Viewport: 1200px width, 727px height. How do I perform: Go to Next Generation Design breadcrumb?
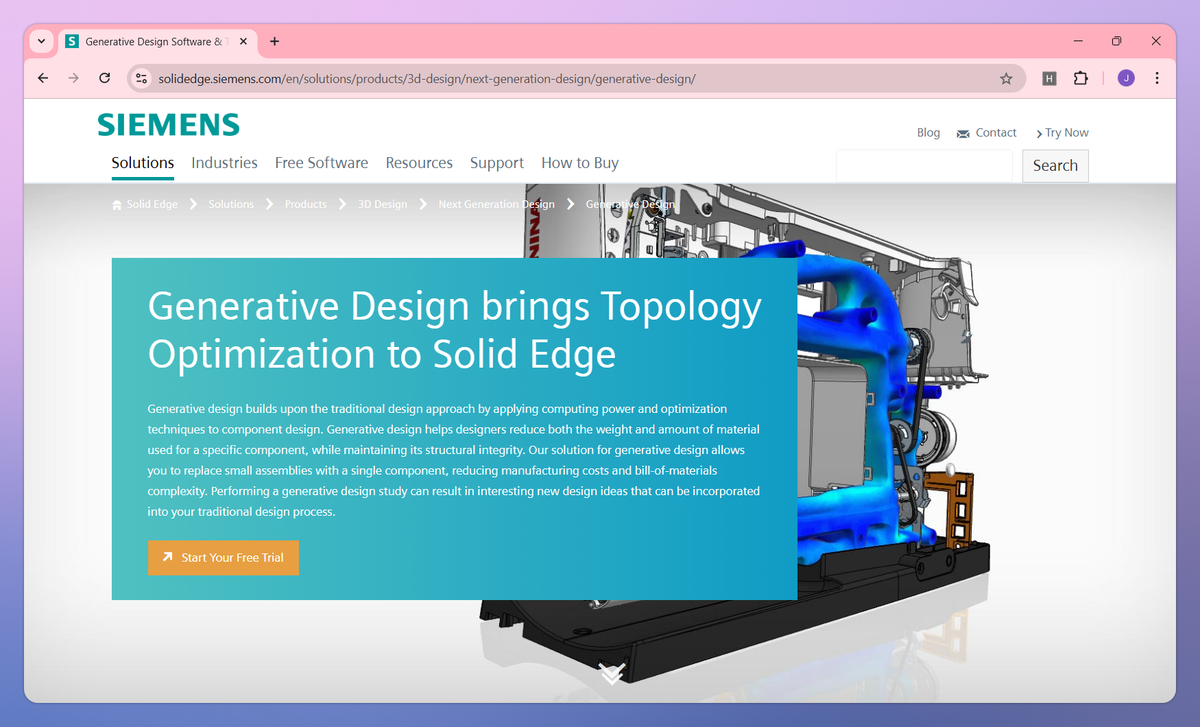(496, 204)
